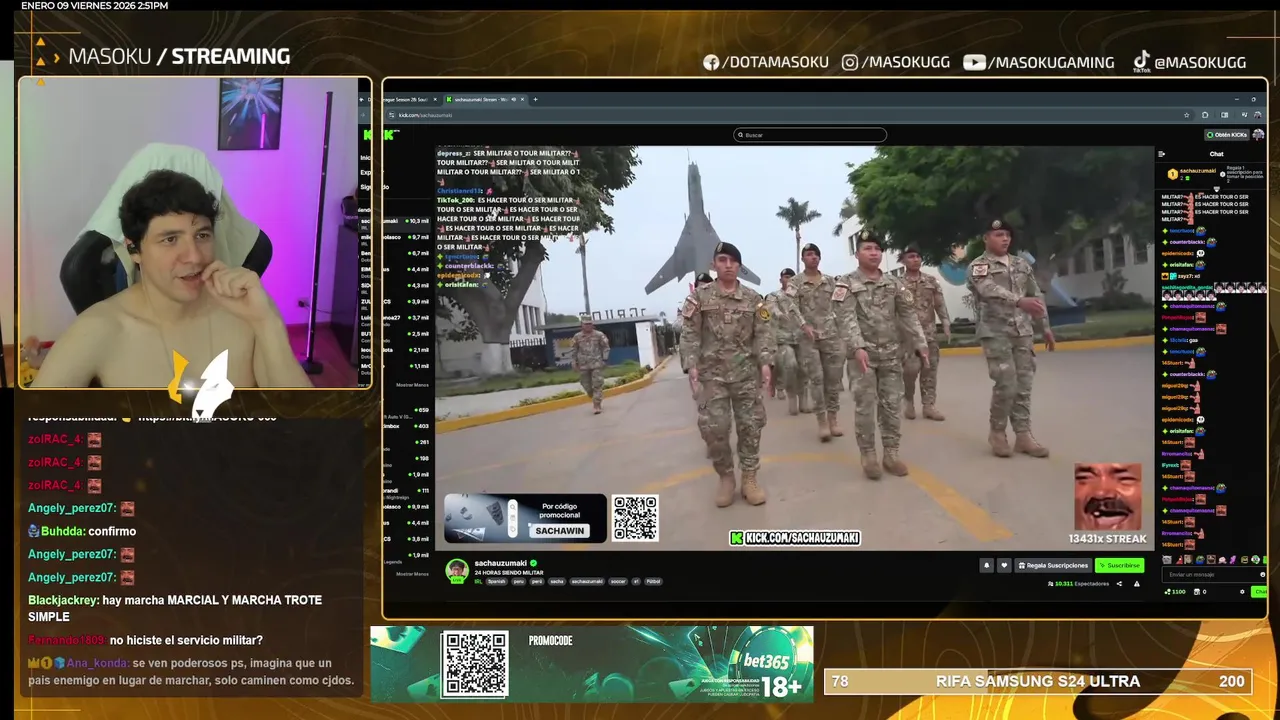
Task: Collapse the chat panel with arrow icon
Action: [x=1161, y=154]
